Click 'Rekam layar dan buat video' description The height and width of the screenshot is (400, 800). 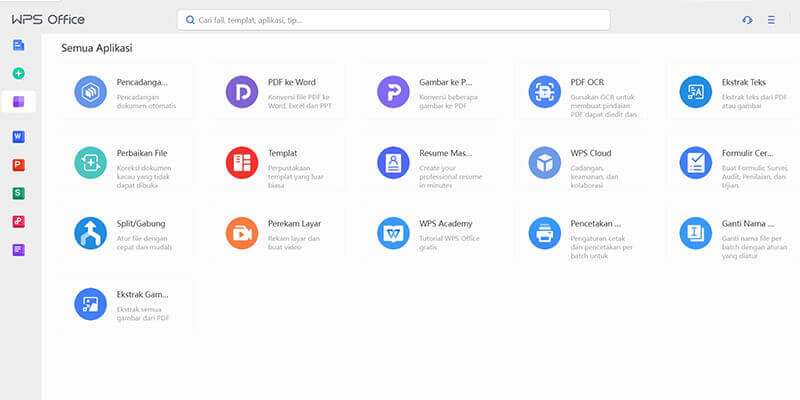294,243
